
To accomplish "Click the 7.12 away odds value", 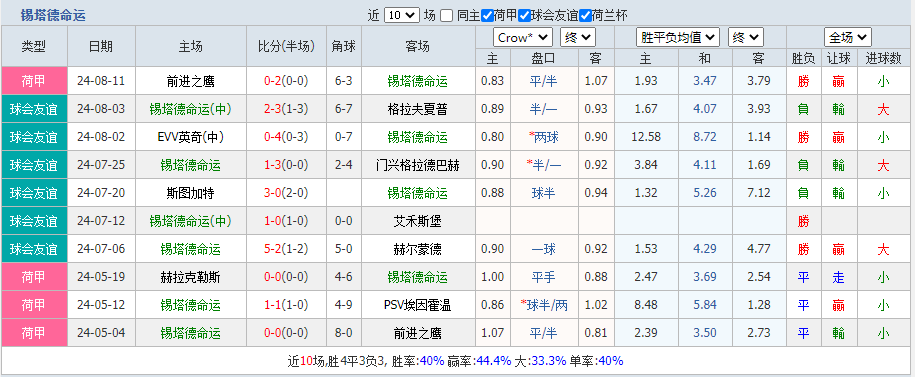I will pos(758,193).
